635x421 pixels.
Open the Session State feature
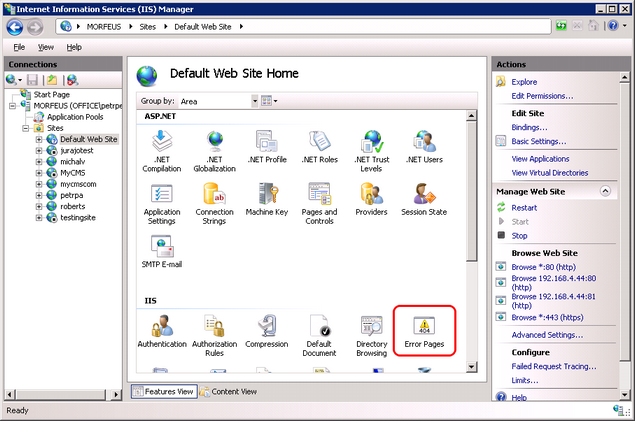point(424,199)
